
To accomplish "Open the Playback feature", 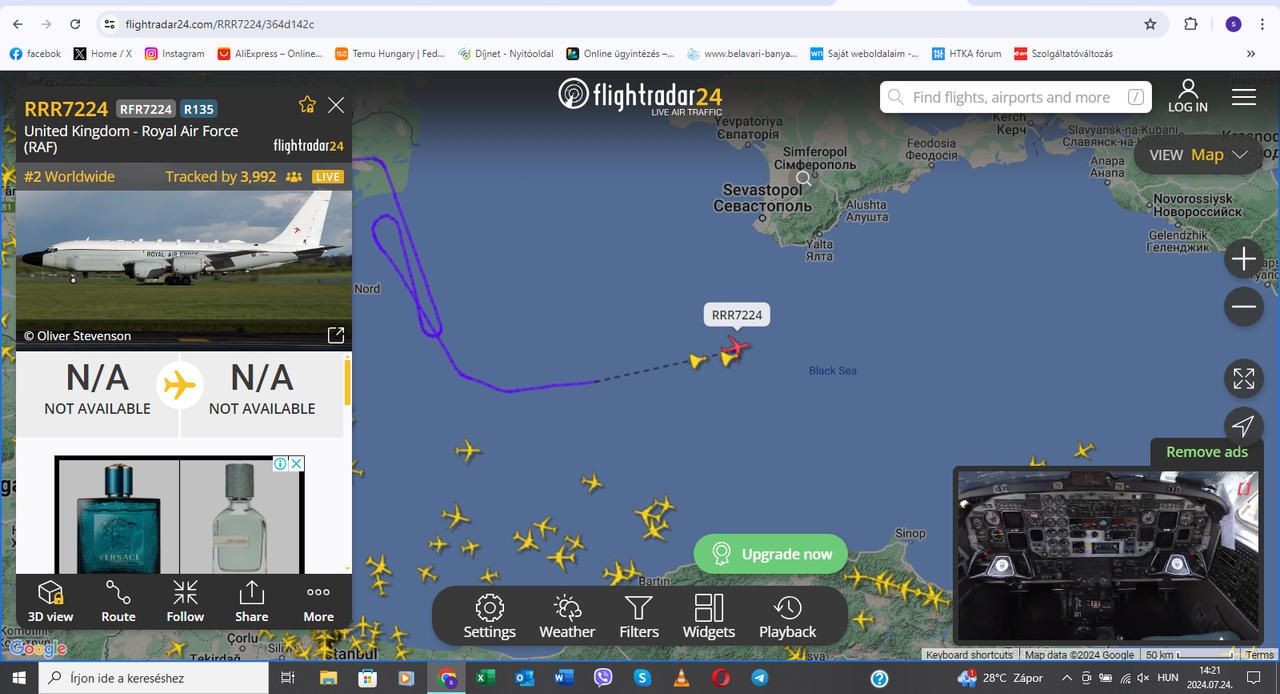I will pos(788,616).
